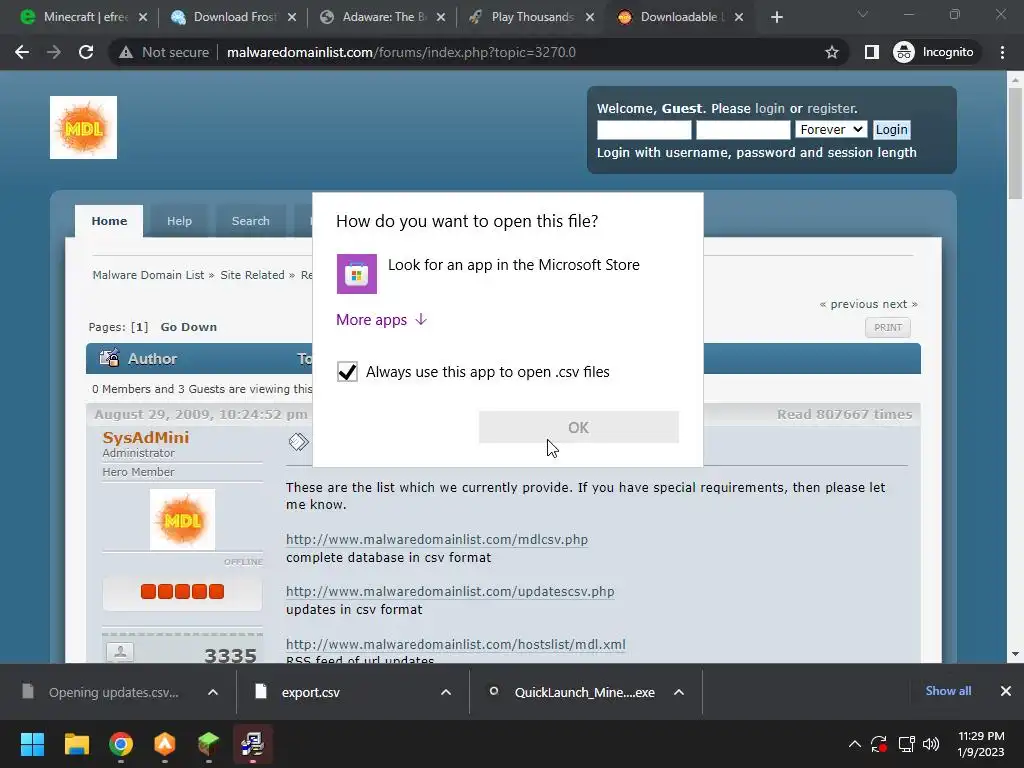Click the Author column topic icon
The height and width of the screenshot is (768, 1024).
point(109,358)
